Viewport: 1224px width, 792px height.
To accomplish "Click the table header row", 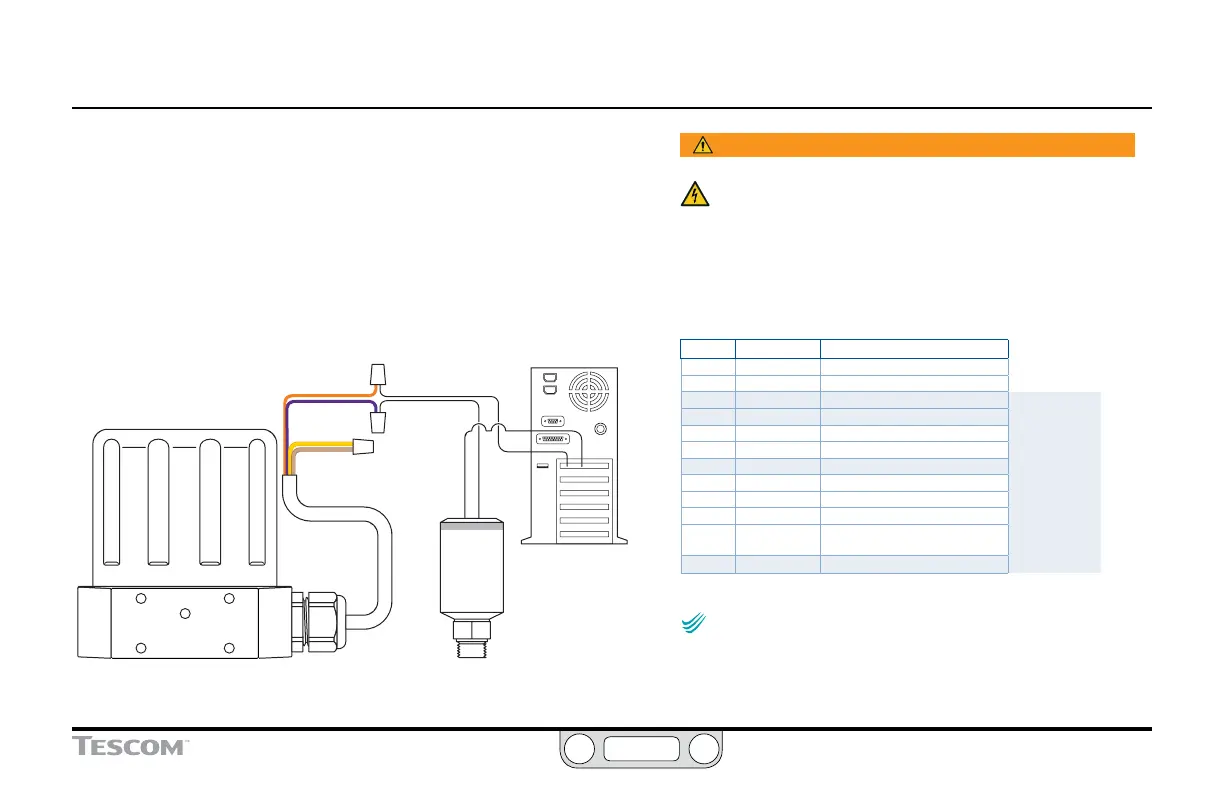I will (844, 348).
